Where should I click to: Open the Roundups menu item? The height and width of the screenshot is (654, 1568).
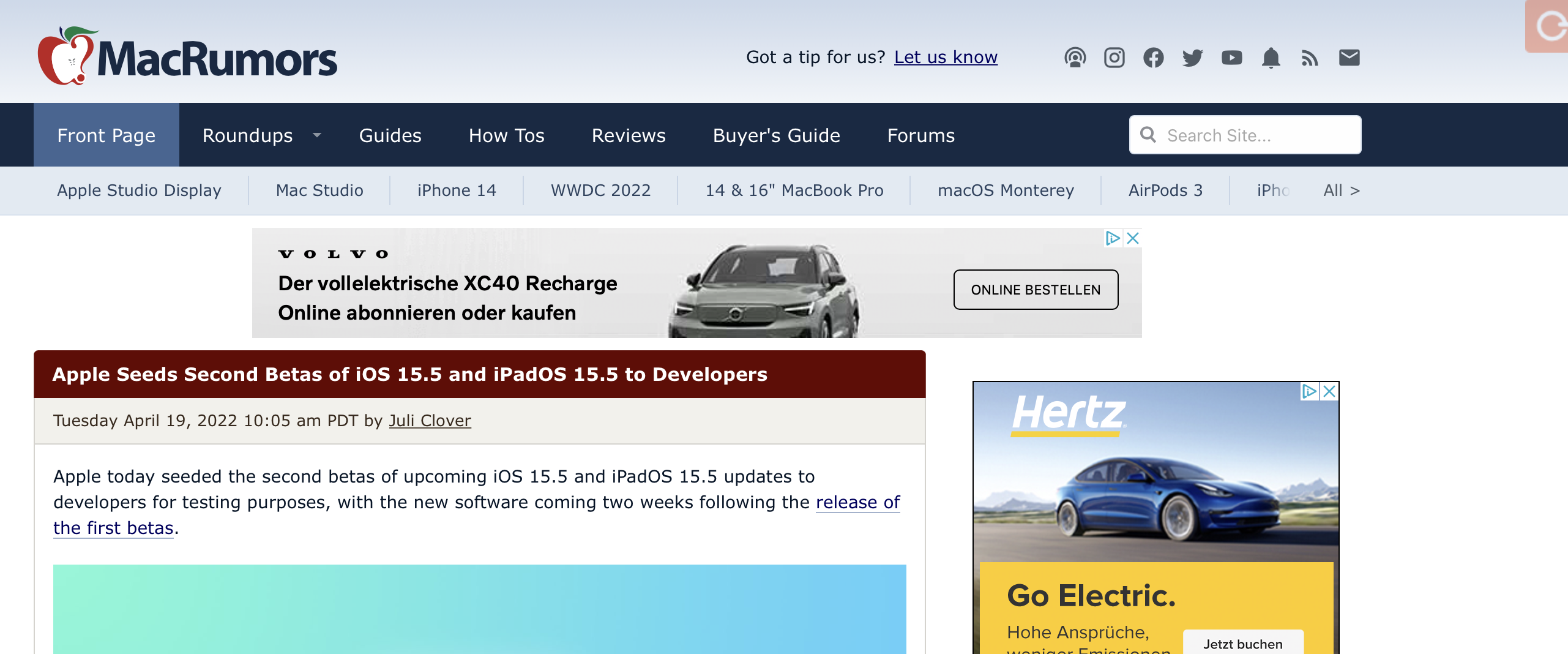248,135
